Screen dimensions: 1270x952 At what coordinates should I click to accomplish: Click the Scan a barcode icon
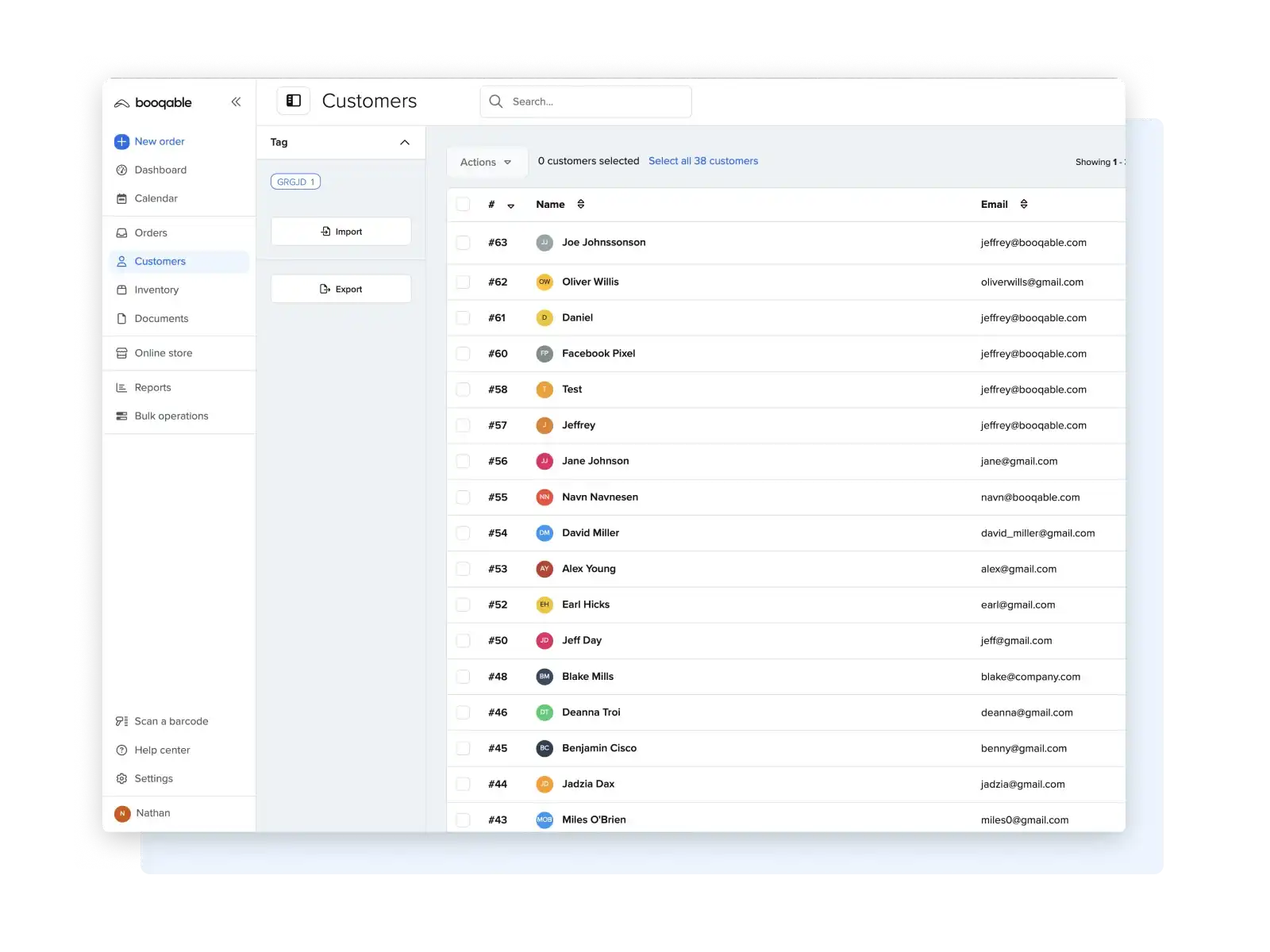click(121, 720)
